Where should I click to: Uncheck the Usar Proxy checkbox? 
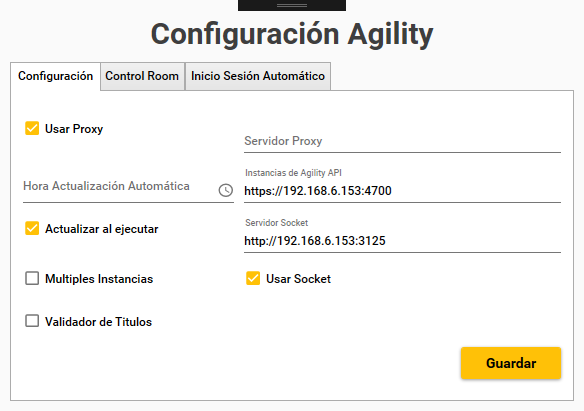click(x=32, y=128)
